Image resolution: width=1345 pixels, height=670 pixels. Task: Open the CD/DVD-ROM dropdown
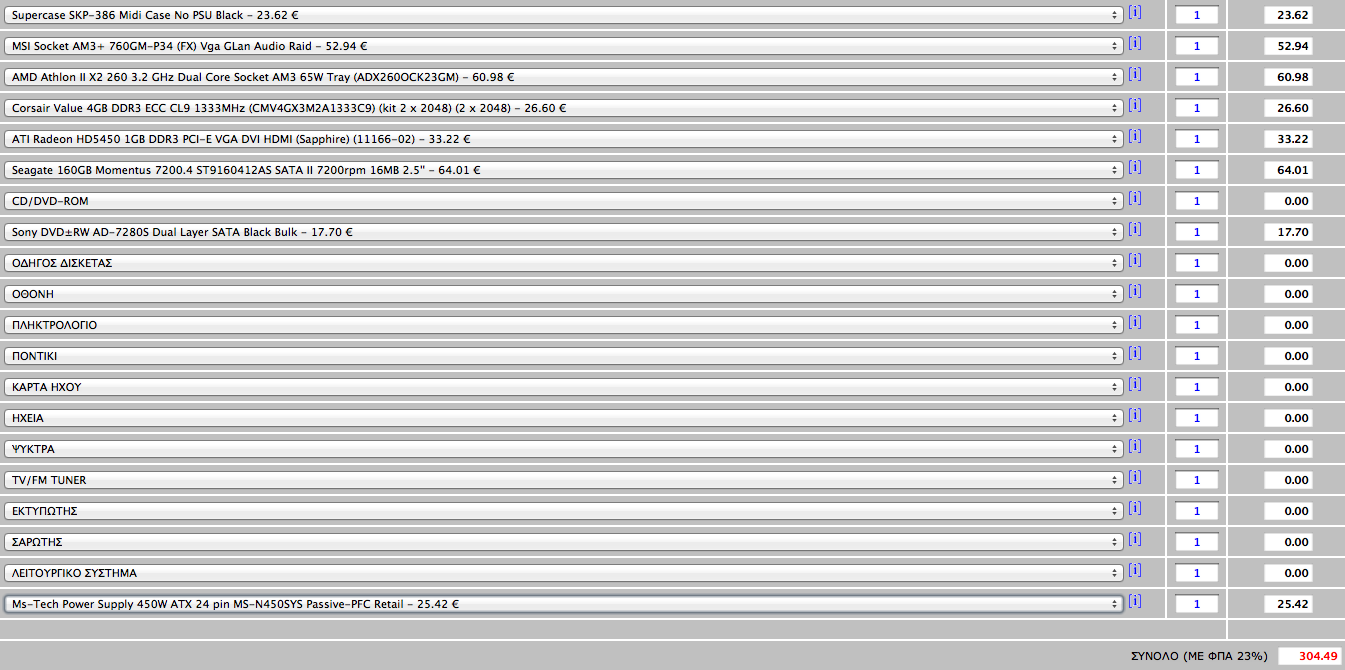click(x=564, y=201)
